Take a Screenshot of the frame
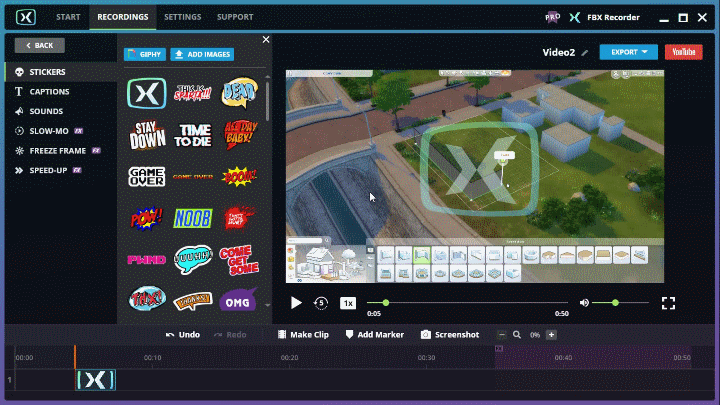 (x=450, y=335)
